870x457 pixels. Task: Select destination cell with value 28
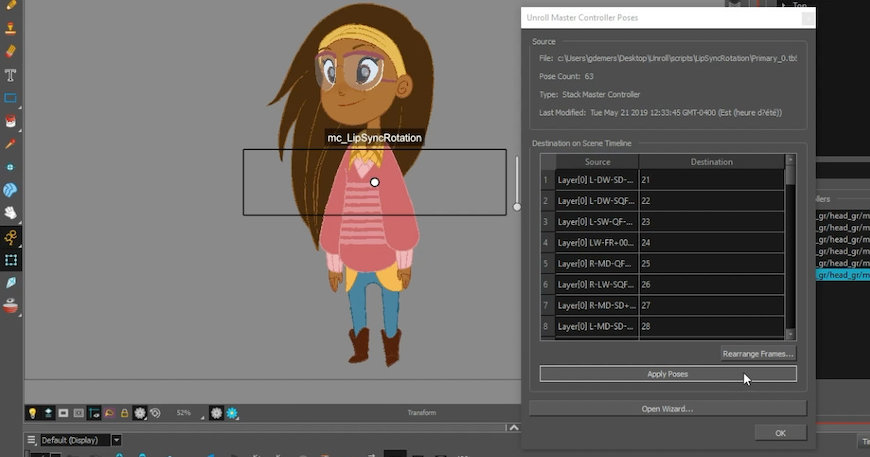[712, 326]
